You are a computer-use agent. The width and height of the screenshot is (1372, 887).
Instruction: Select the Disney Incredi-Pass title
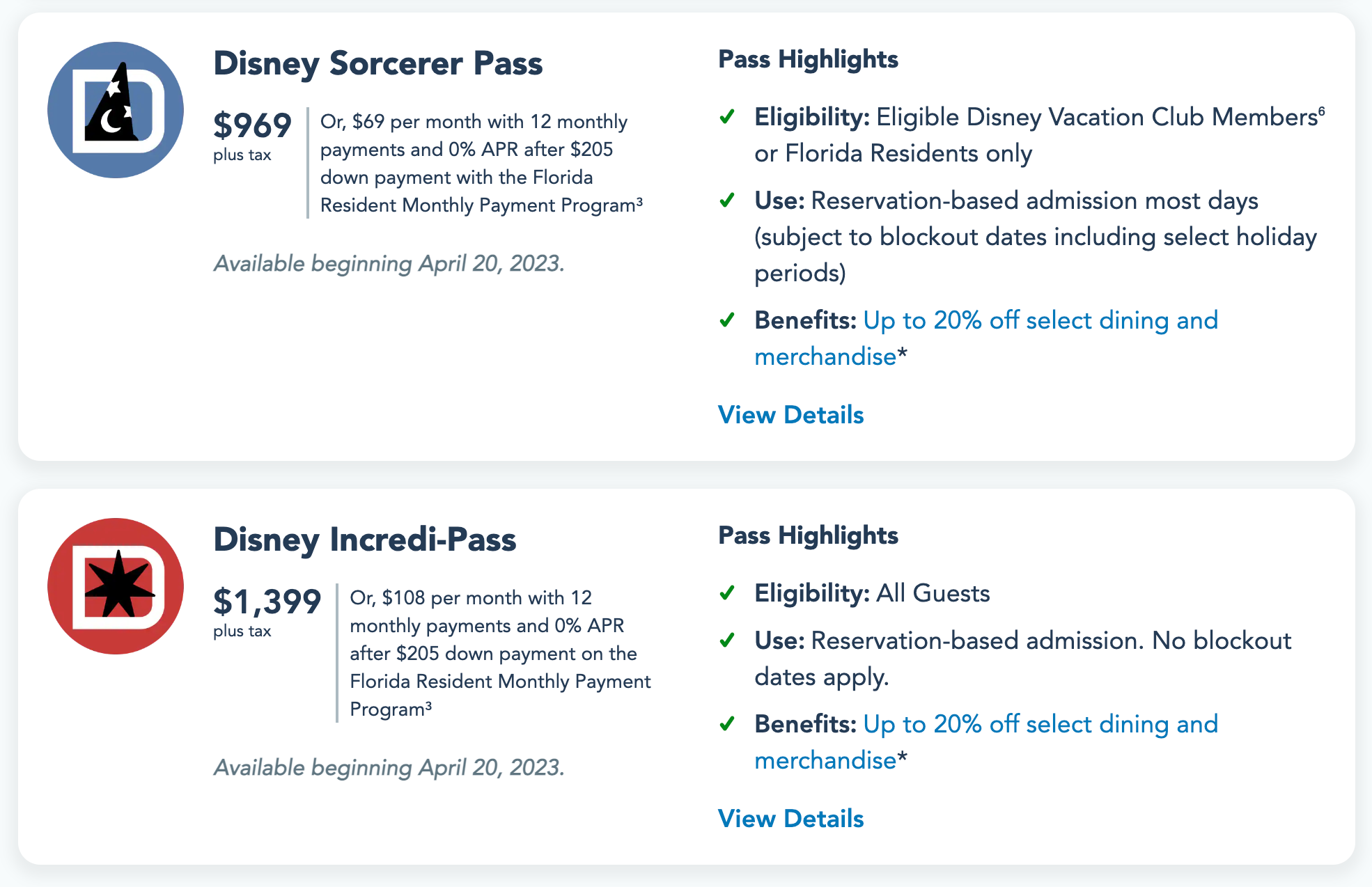point(364,540)
